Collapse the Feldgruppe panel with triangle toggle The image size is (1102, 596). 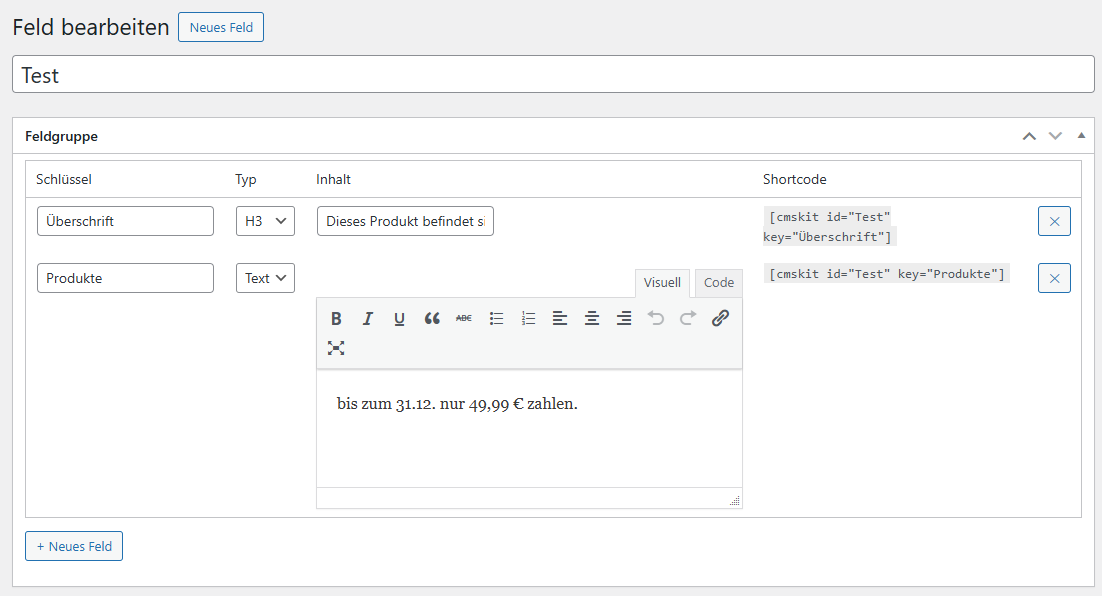[x=1081, y=135]
